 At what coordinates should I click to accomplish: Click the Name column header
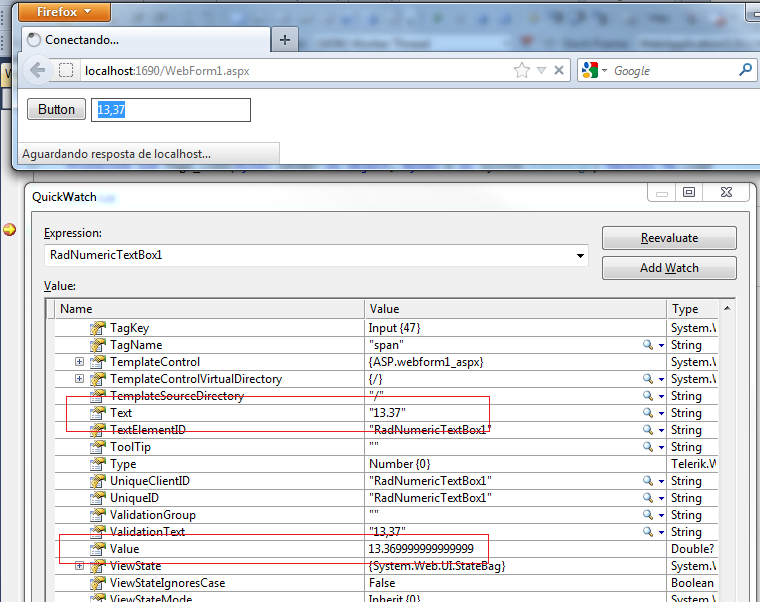tap(209, 309)
